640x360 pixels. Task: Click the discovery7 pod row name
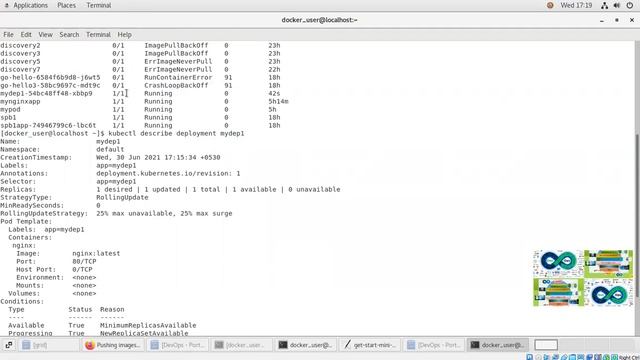(20, 69)
